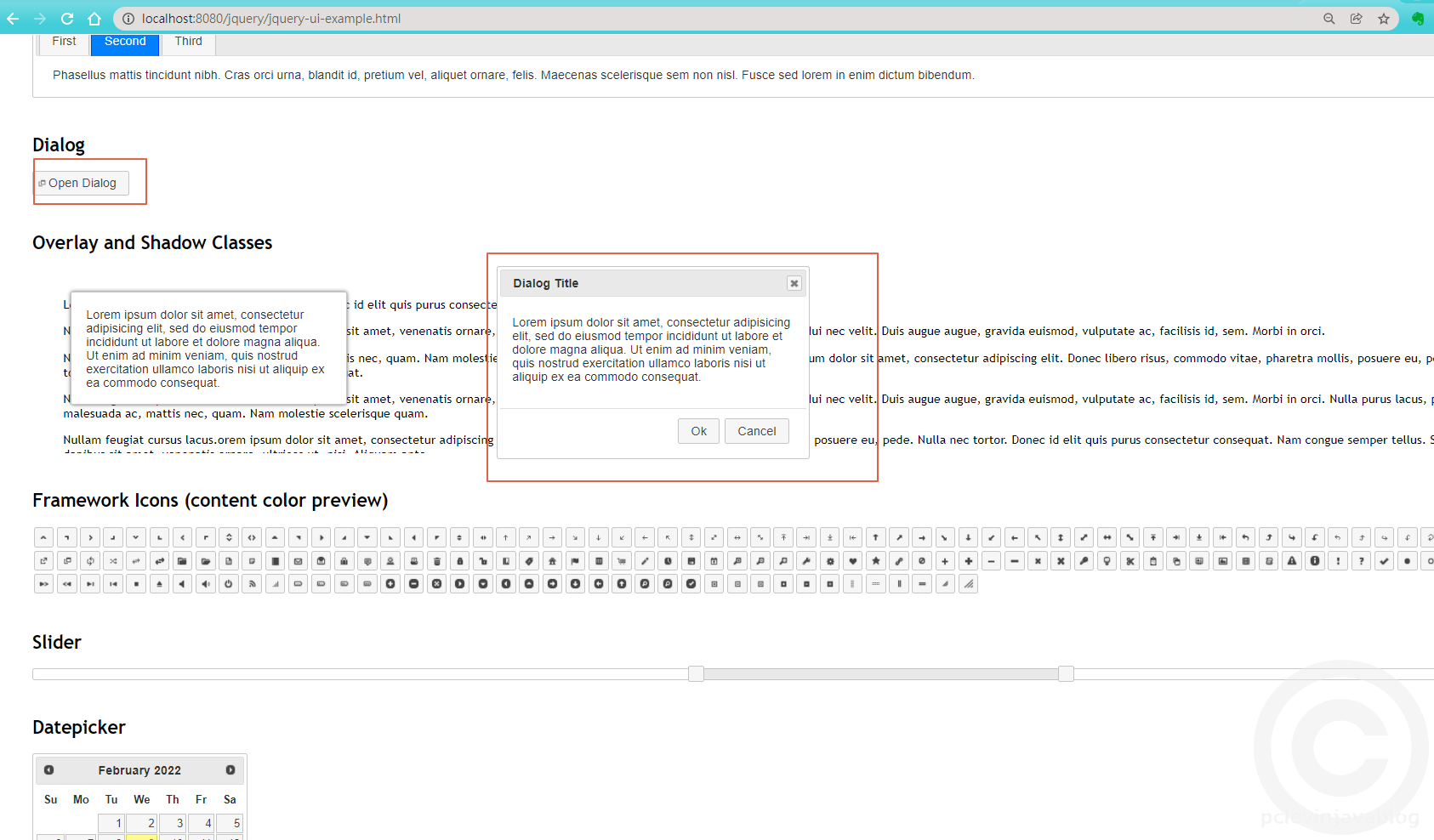Screen dimensions: 1434x840
Task: Click the stop square playback icon
Action: pyautogui.click(x=136, y=584)
